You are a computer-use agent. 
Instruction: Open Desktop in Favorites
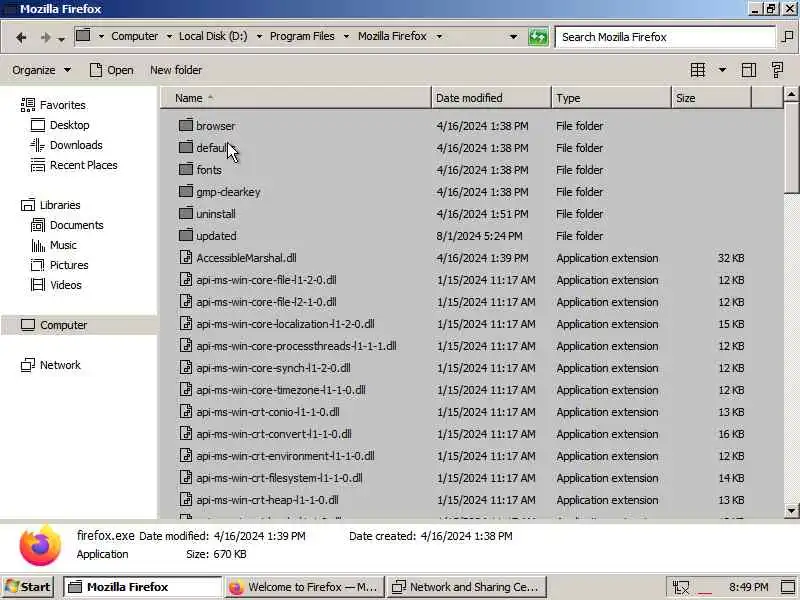click(x=60, y=125)
